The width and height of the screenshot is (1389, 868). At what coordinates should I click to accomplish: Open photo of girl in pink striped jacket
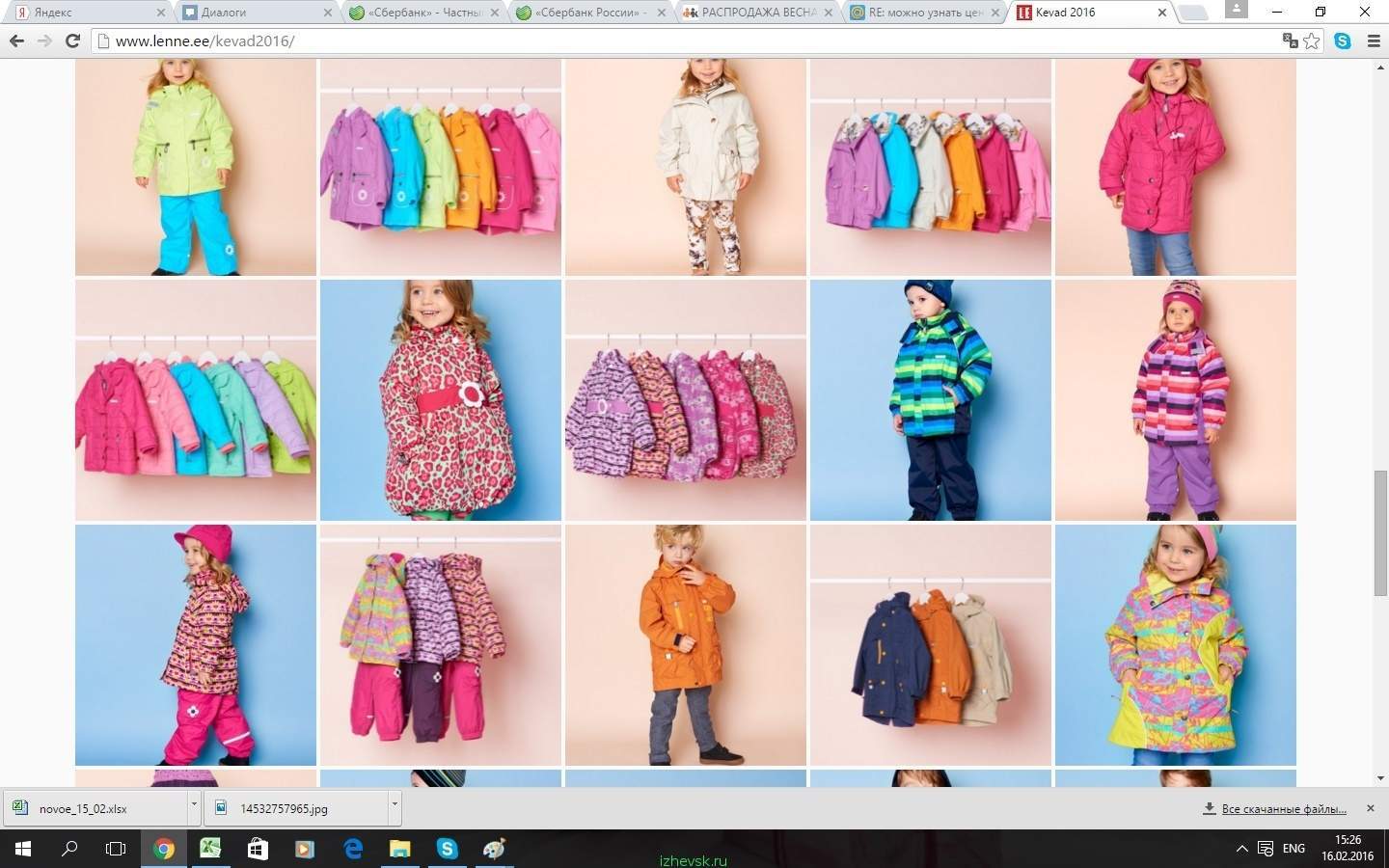click(x=1176, y=400)
